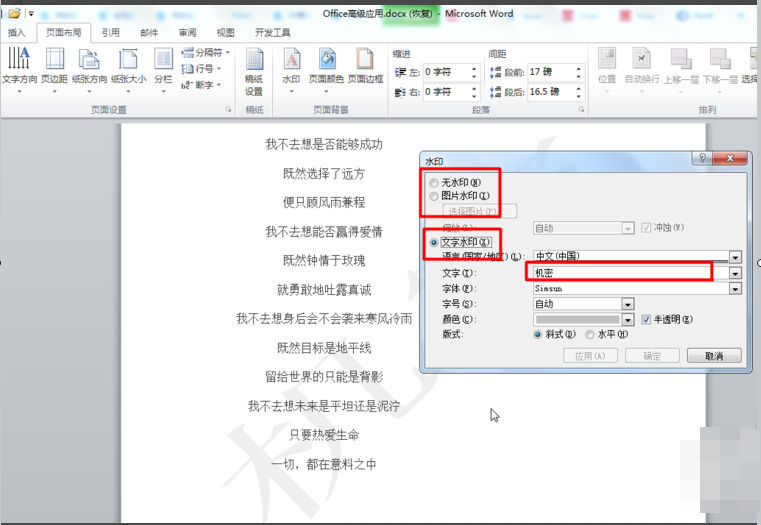Switch to the 引用 tab
761x525 pixels.
click(111, 33)
